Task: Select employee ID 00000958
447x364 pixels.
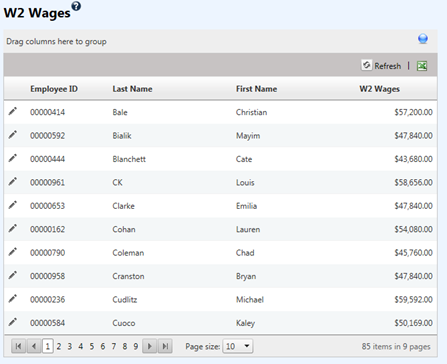Action: [x=47, y=276]
